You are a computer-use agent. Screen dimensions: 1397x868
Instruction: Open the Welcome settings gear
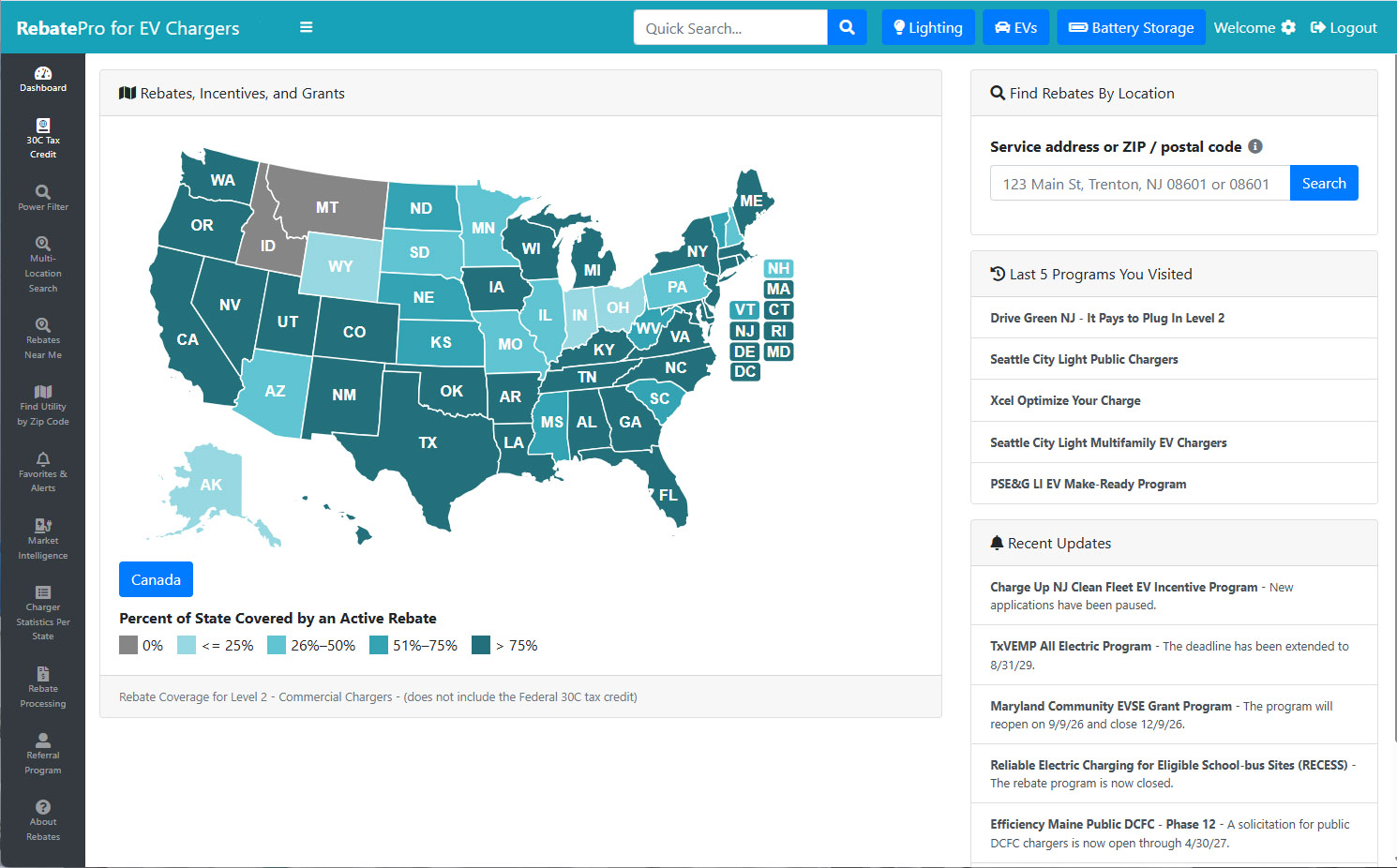[1289, 27]
